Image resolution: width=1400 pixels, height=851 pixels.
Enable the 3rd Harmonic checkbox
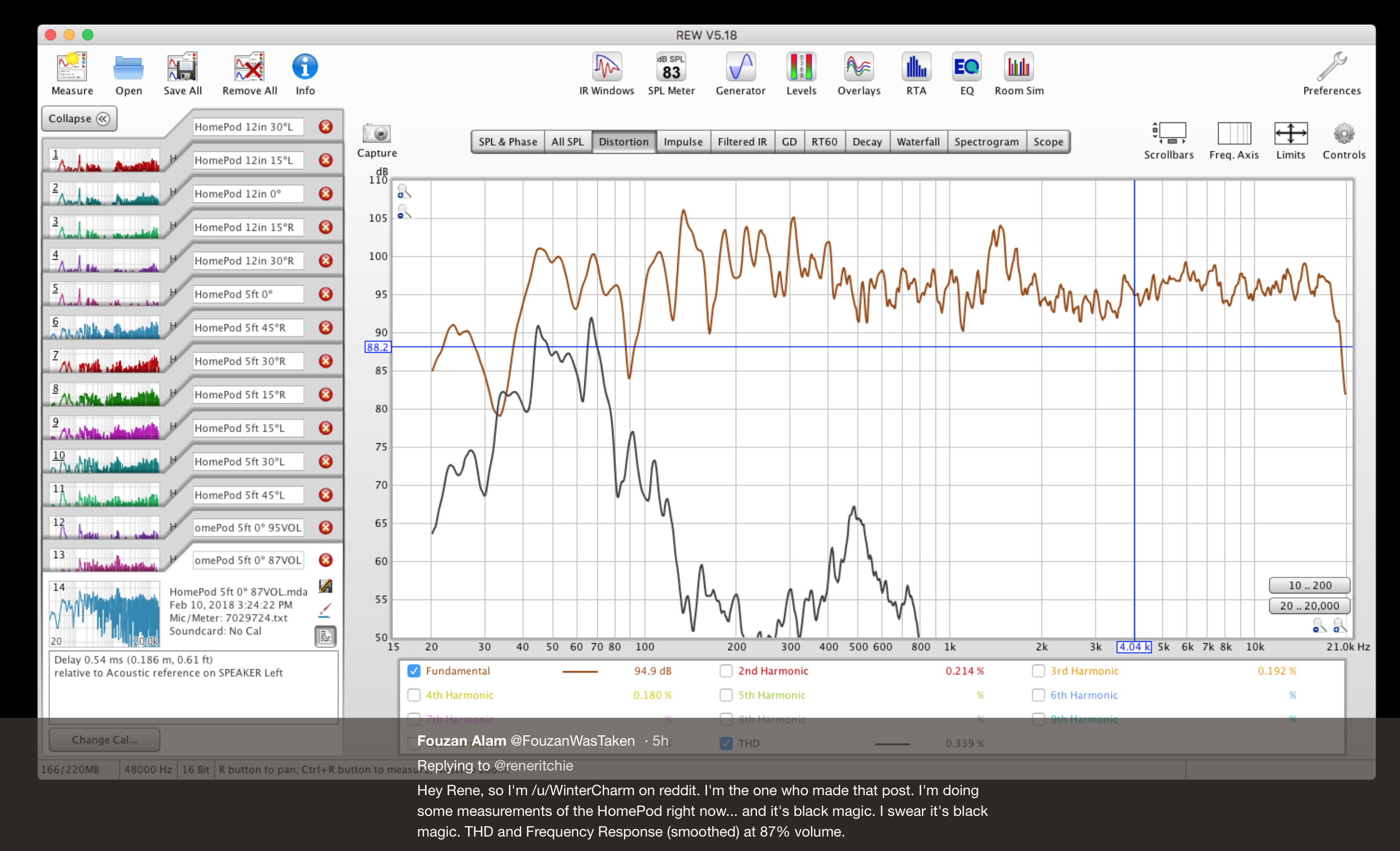1038,671
